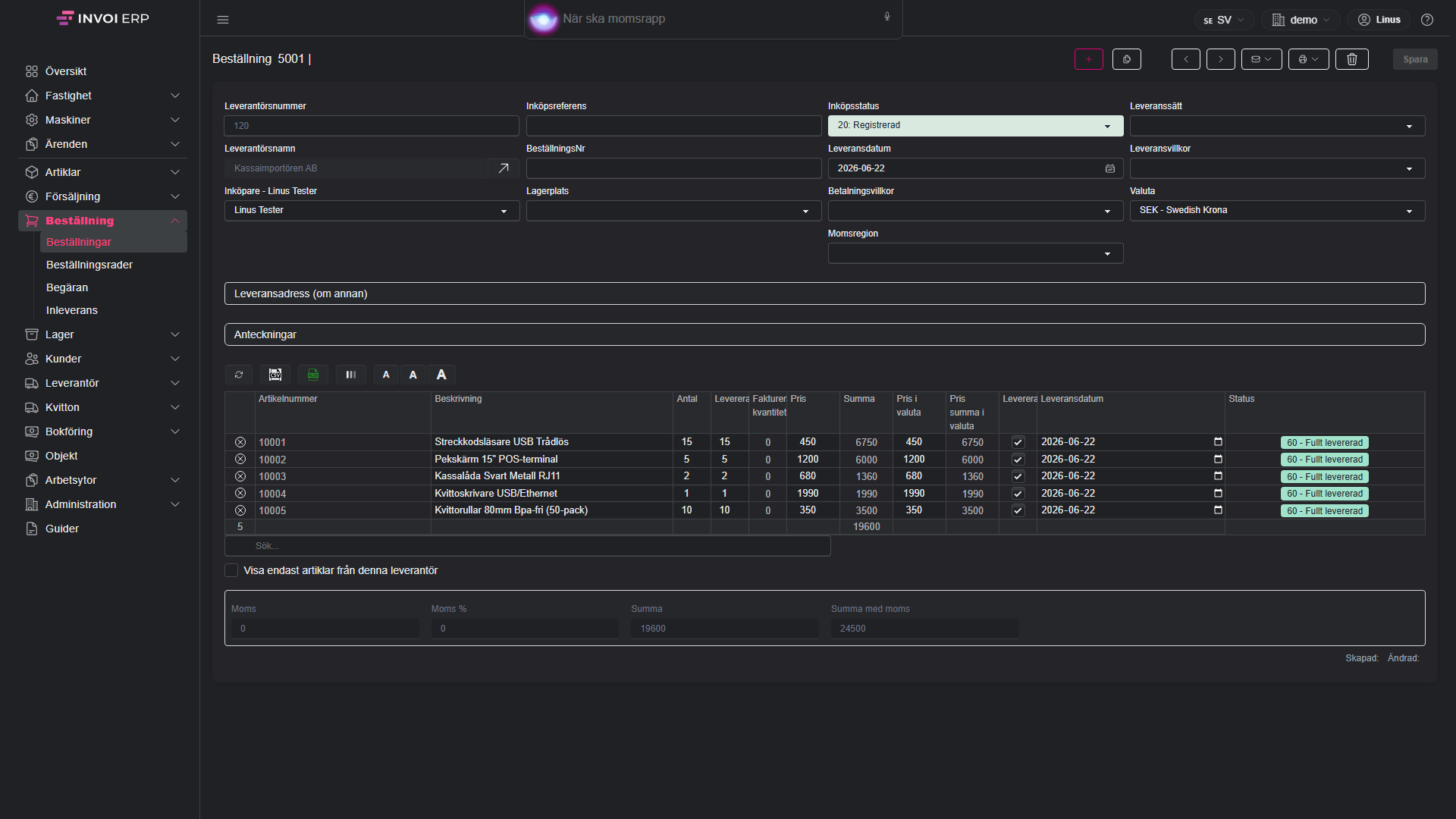Set the largest grid font size
Screen dimensions: 1456x819
(x=441, y=375)
